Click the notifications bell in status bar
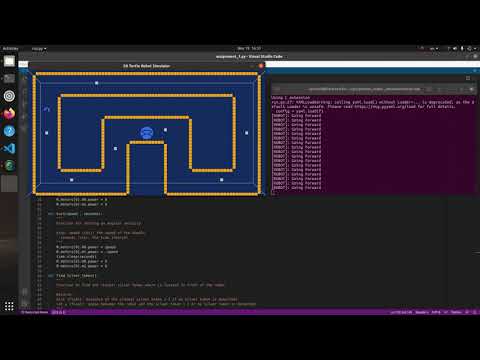This screenshot has width=480, height=360. click(x=474, y=312)
